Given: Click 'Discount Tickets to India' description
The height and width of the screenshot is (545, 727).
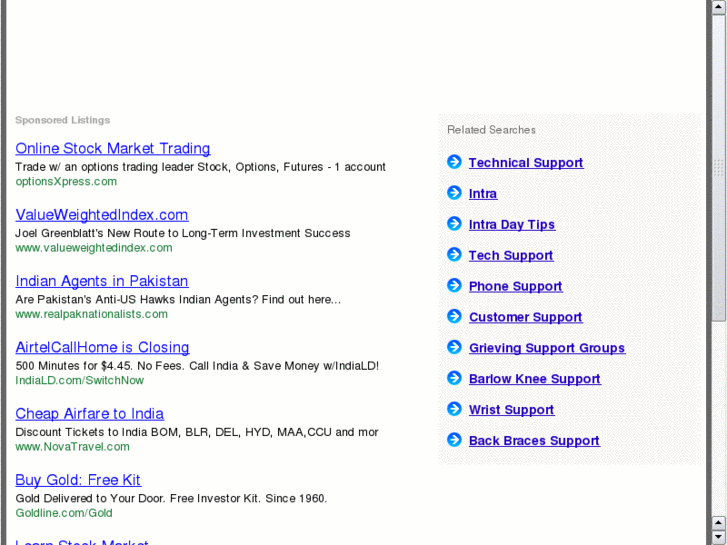Looking at the screenshot, I should (x=197, y=432).
